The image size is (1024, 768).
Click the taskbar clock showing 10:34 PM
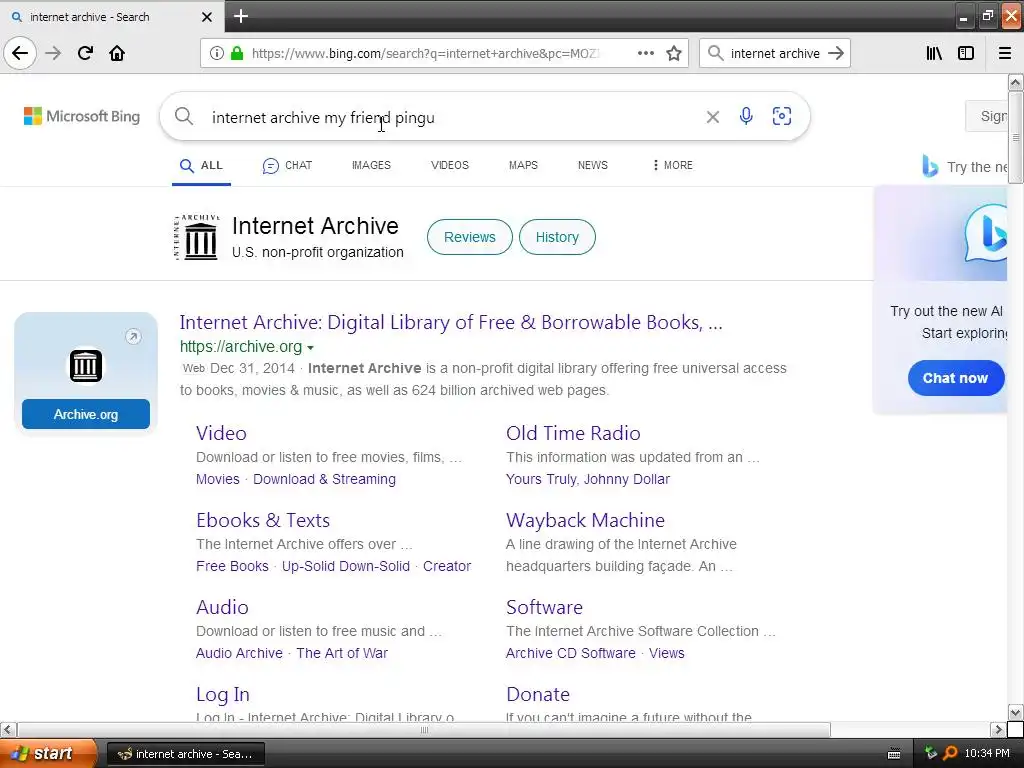987,753
